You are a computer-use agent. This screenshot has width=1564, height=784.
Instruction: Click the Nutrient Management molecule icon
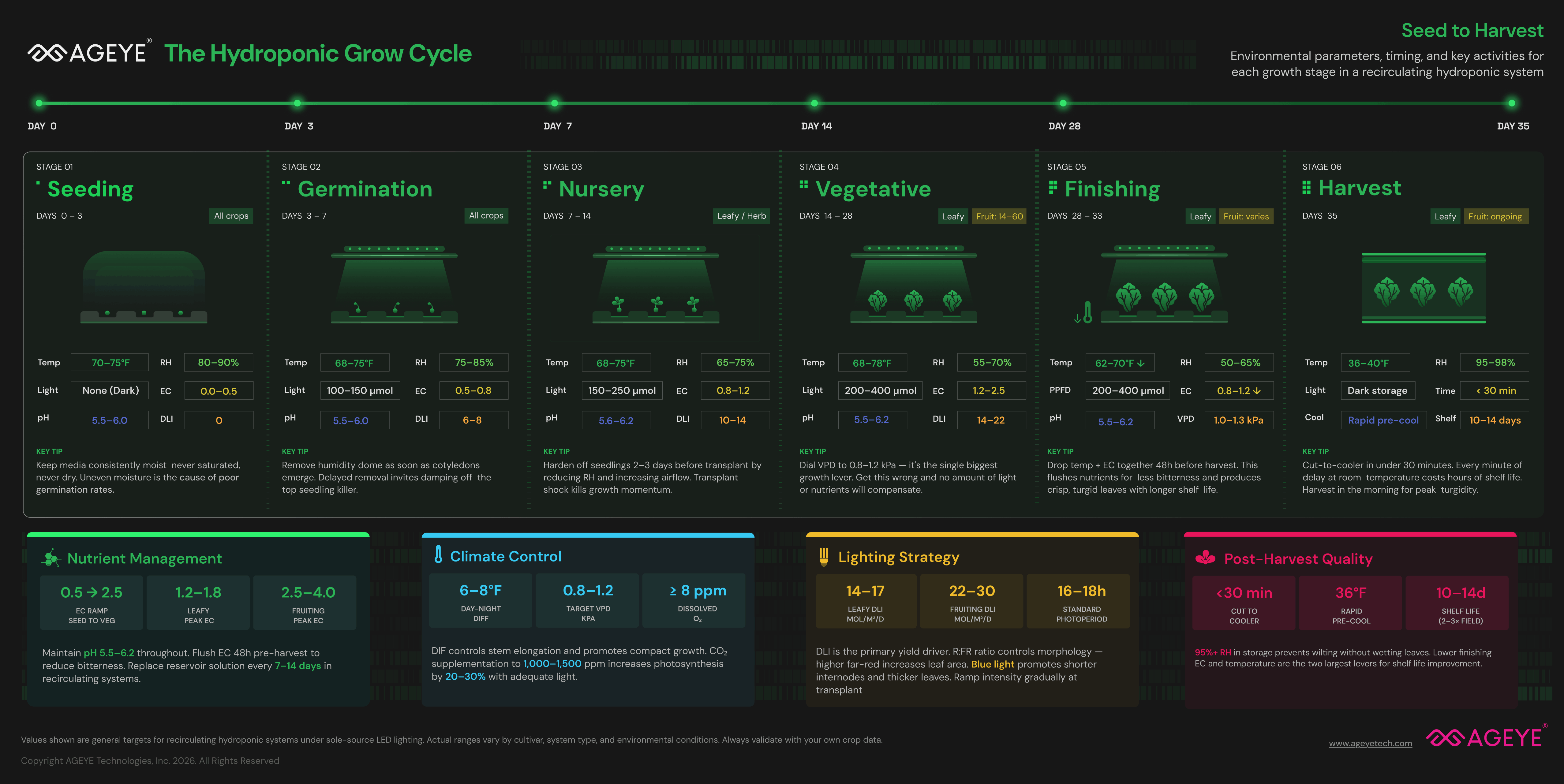[x=51, y=558]
